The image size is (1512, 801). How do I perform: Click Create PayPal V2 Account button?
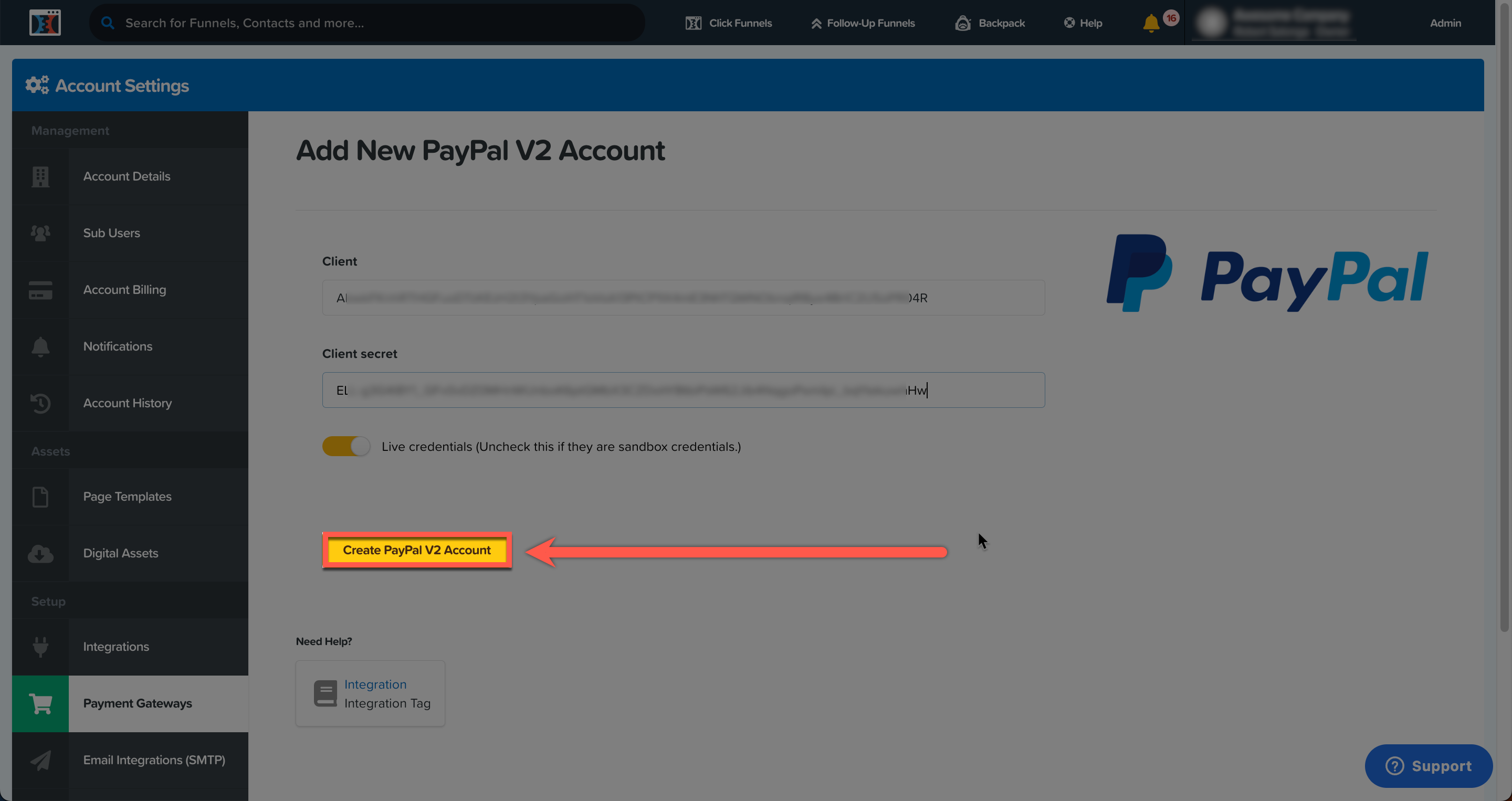(416, 550)
